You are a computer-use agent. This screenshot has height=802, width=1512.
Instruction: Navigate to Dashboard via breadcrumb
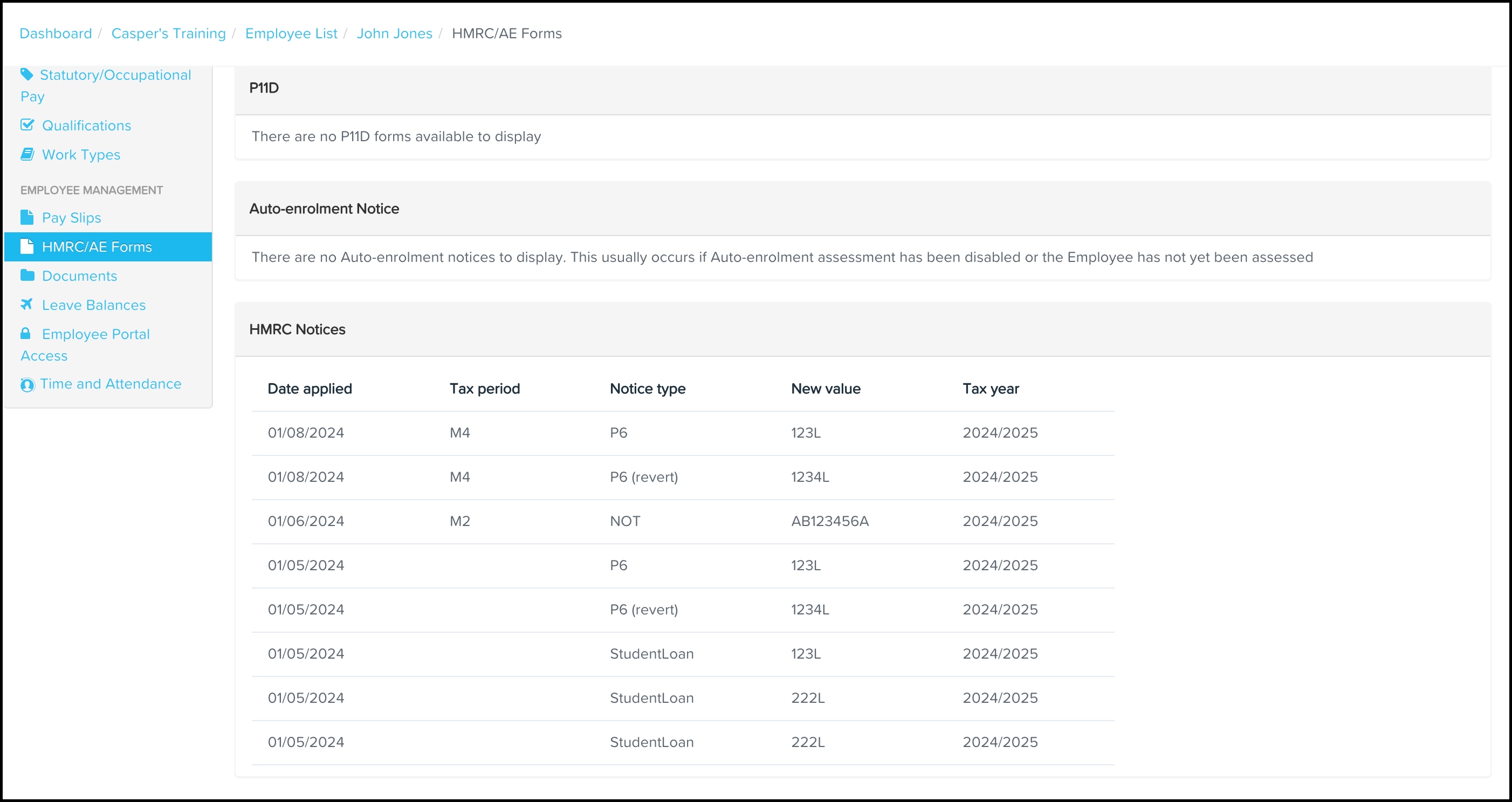(56, 33)
